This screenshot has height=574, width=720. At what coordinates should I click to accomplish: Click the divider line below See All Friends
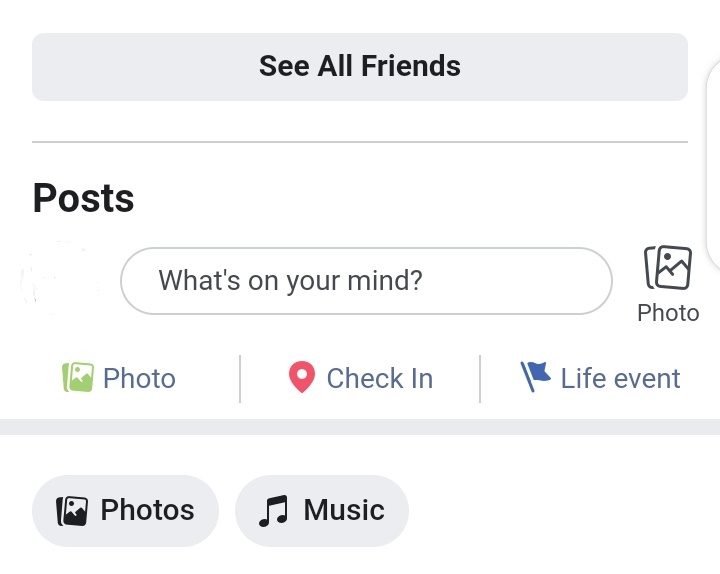tap(360, 142)
